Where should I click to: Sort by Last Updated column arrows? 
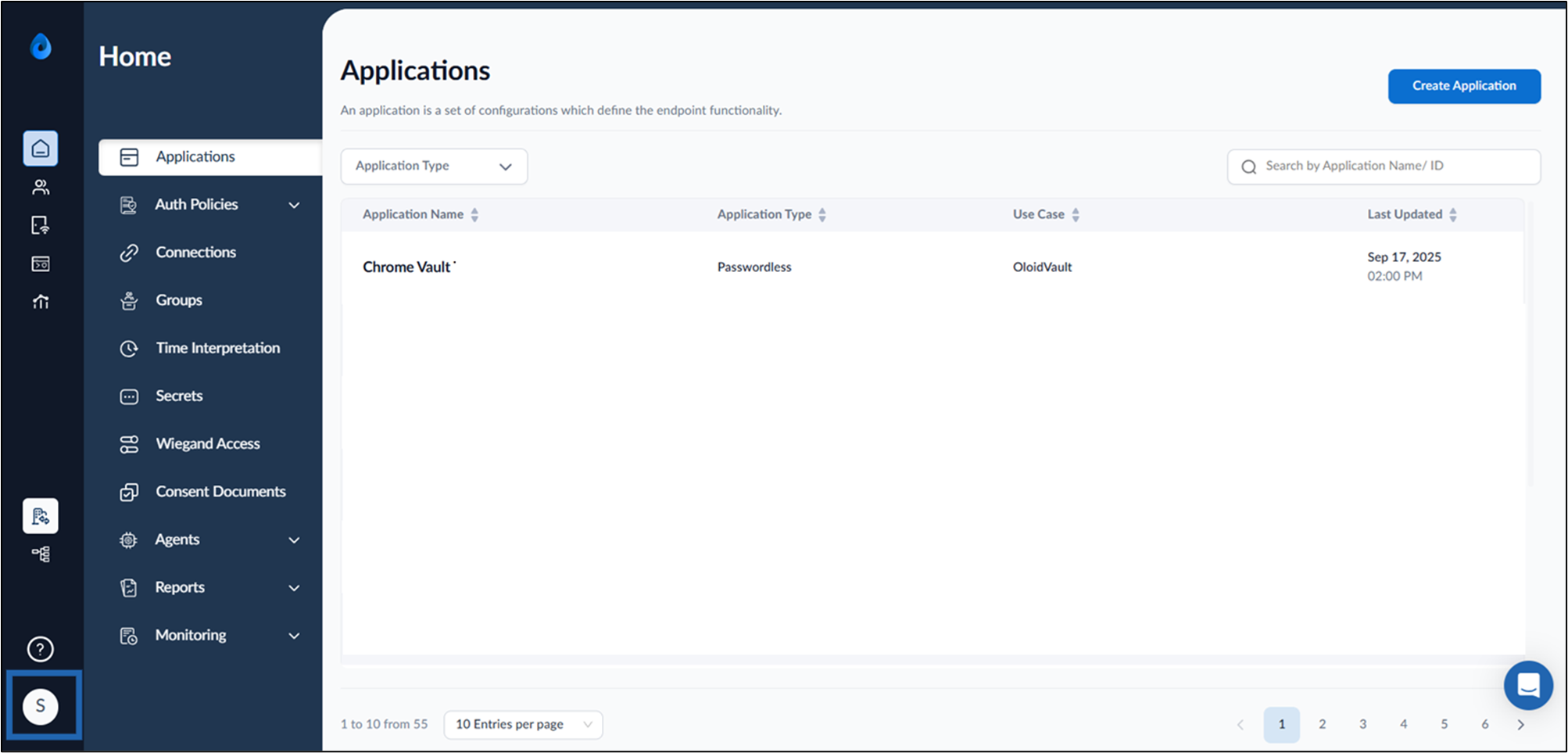tap(1453, 215)
